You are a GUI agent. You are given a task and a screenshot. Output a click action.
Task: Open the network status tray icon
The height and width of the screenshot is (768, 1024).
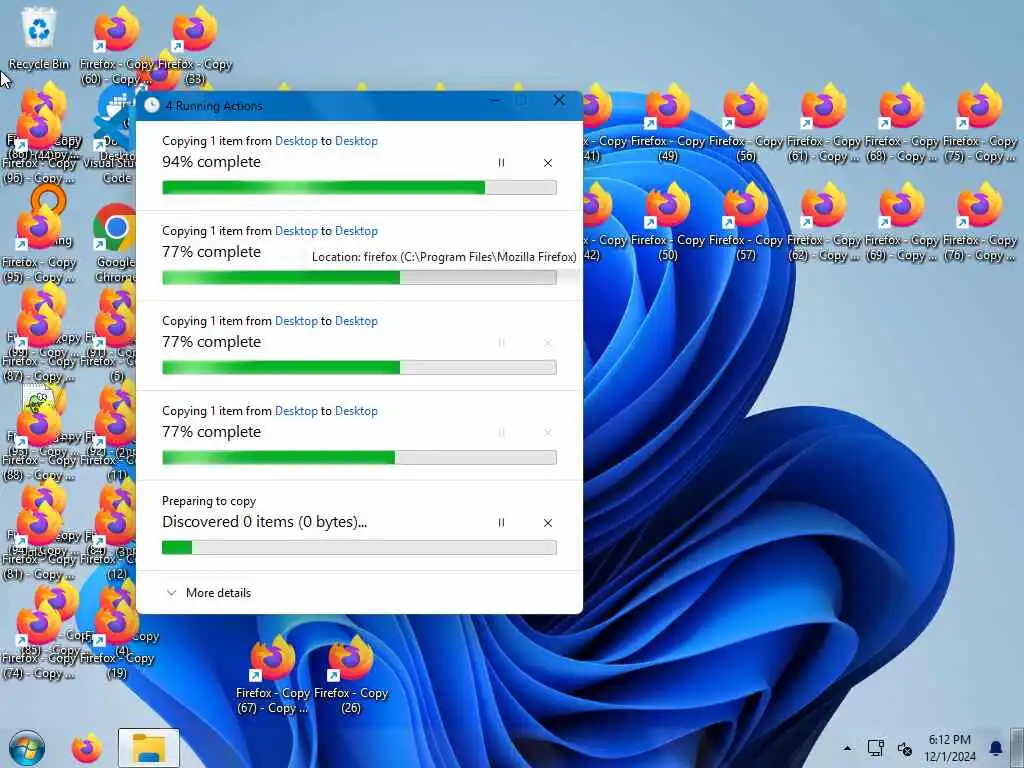(875, 748)
